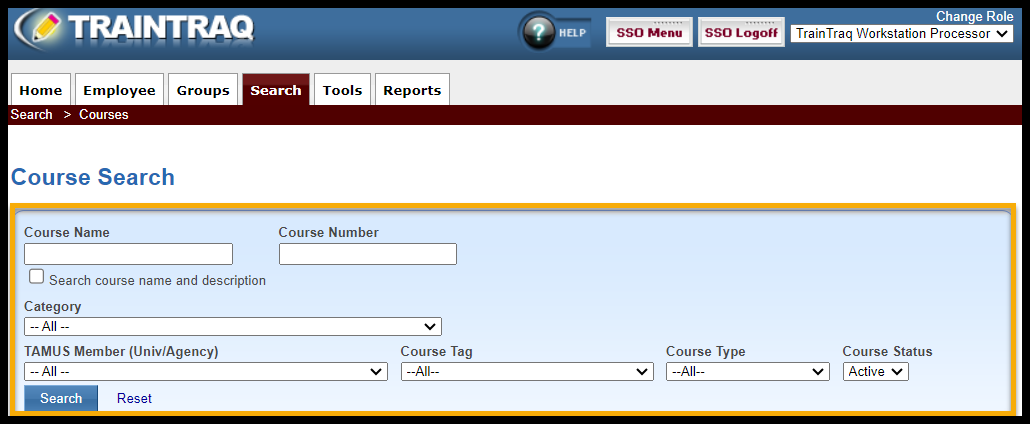Enable search course name and description checkbox

tap(37, 277)
